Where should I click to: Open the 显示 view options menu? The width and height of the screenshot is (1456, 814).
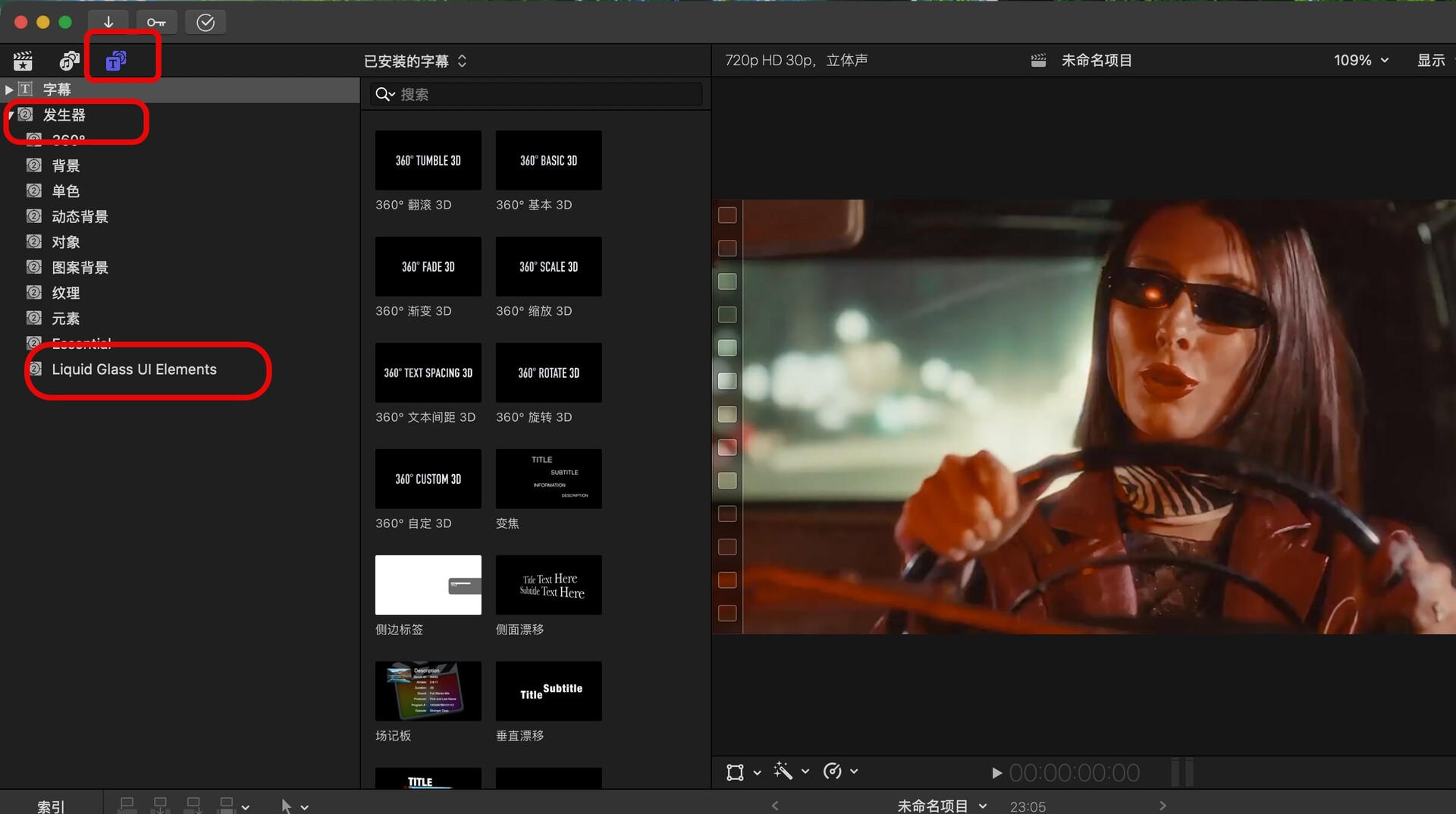1431,60
